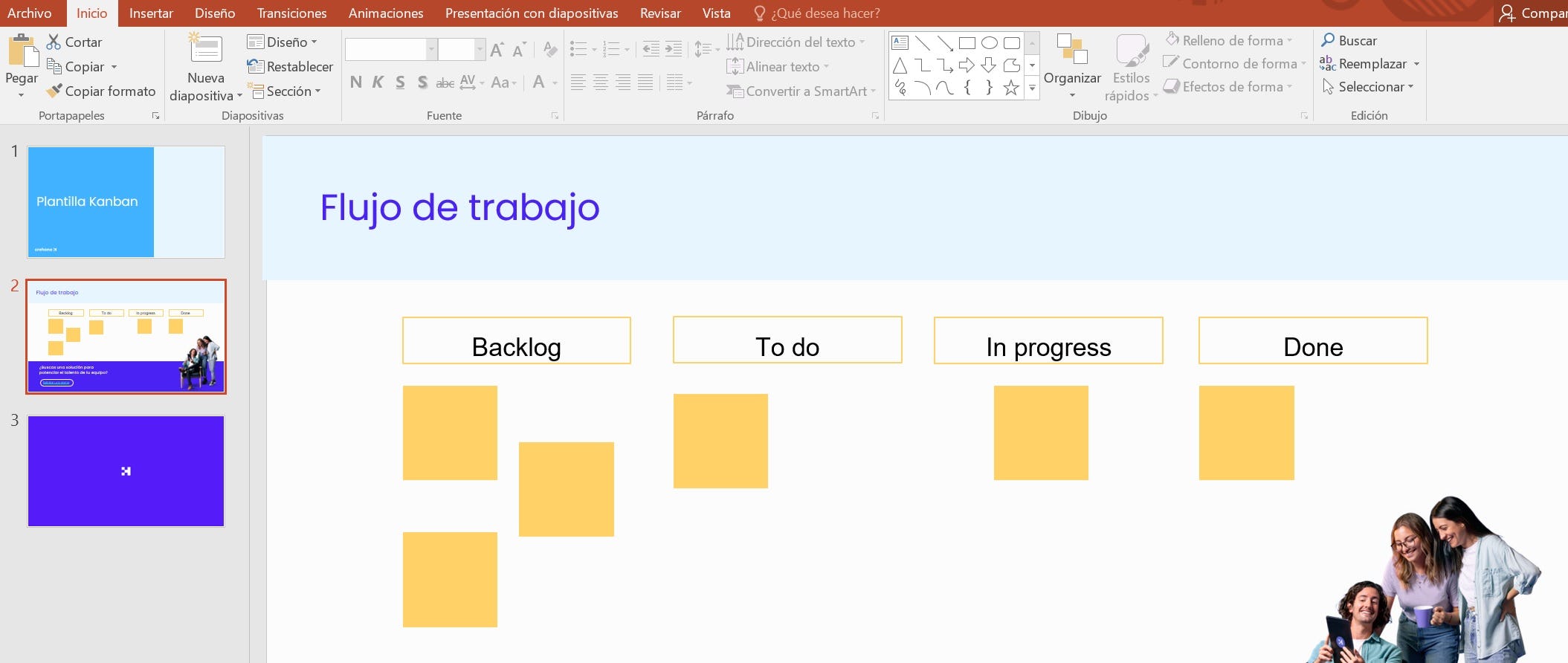Center paragraph text alignment
1568x663 pixels.
600,83
